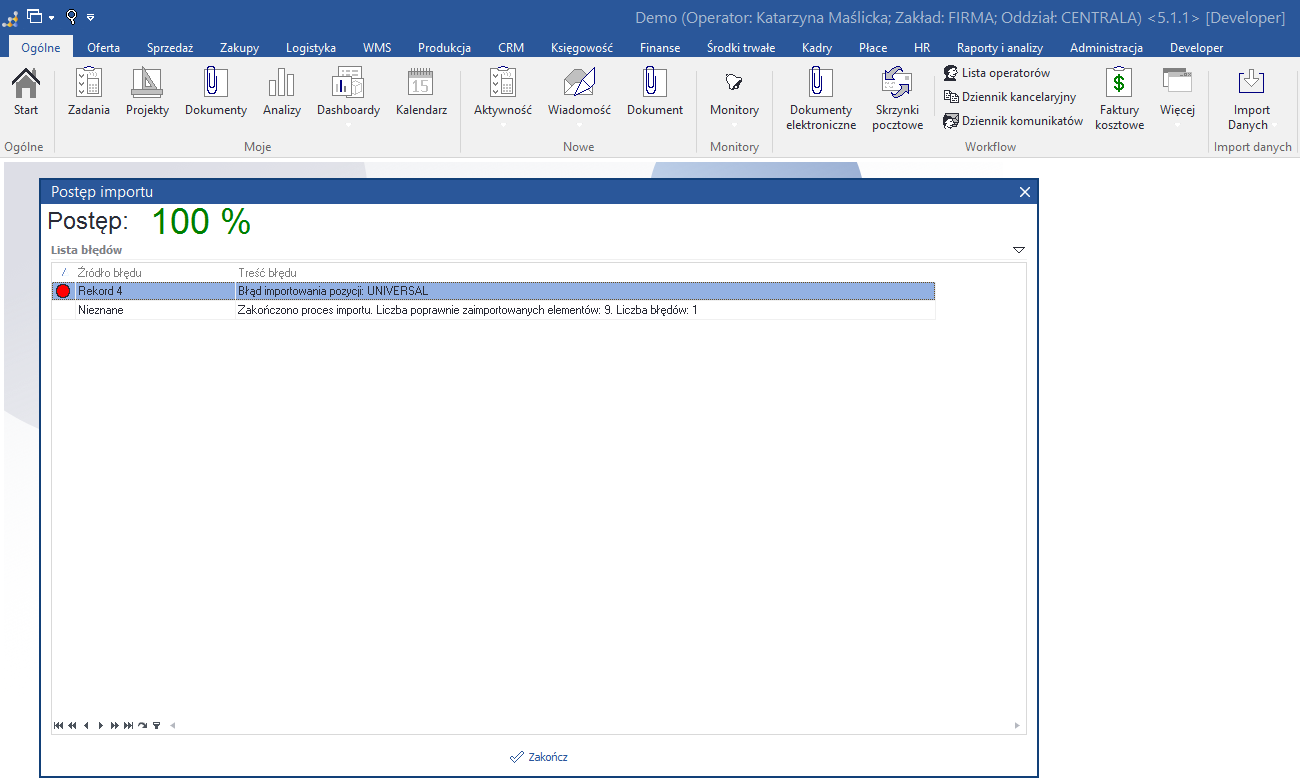
Task: Open the Finanse ribbon tab
Action: (x=660, y=47)
